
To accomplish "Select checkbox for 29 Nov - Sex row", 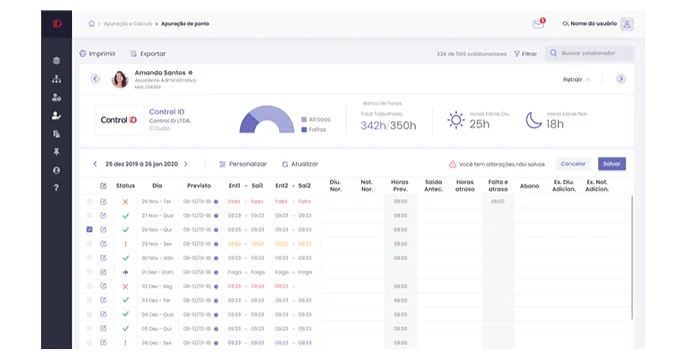I will pos(89,244).
